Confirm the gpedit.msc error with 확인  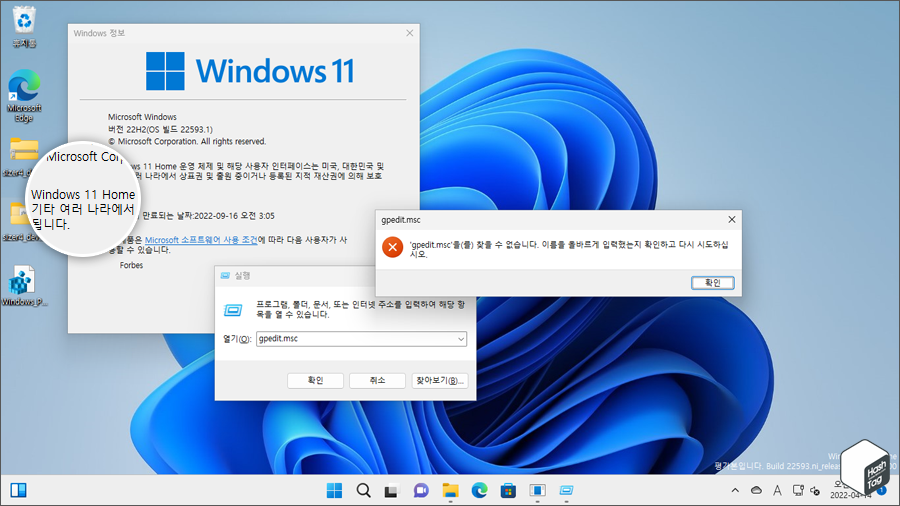[x=712, y=283]
